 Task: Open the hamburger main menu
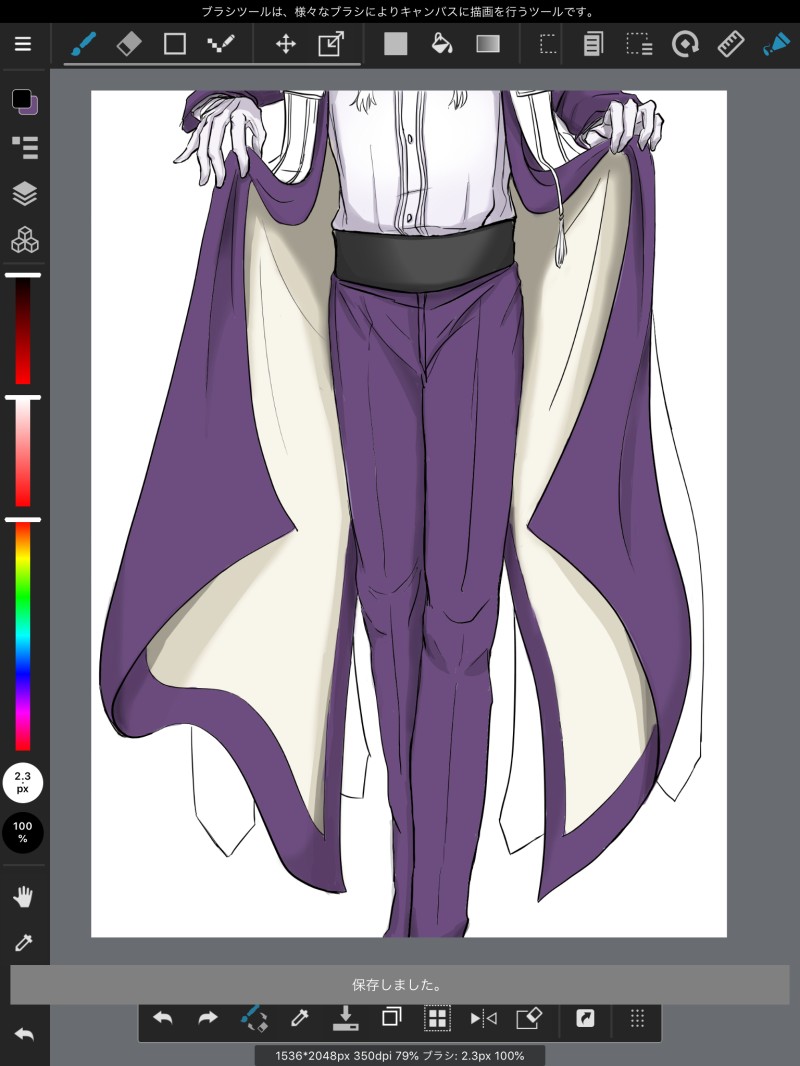click(x=23, y=44)
